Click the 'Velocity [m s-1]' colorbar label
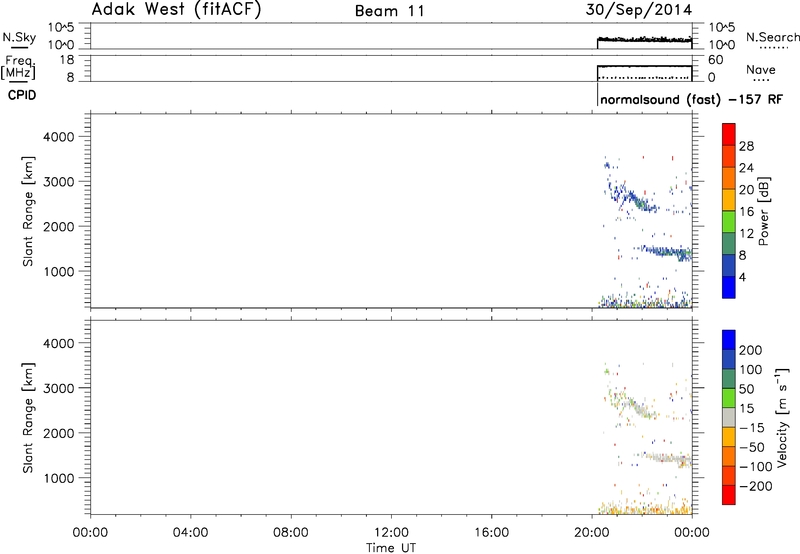The height and width of the screenshot is (554, 800). 782,417
